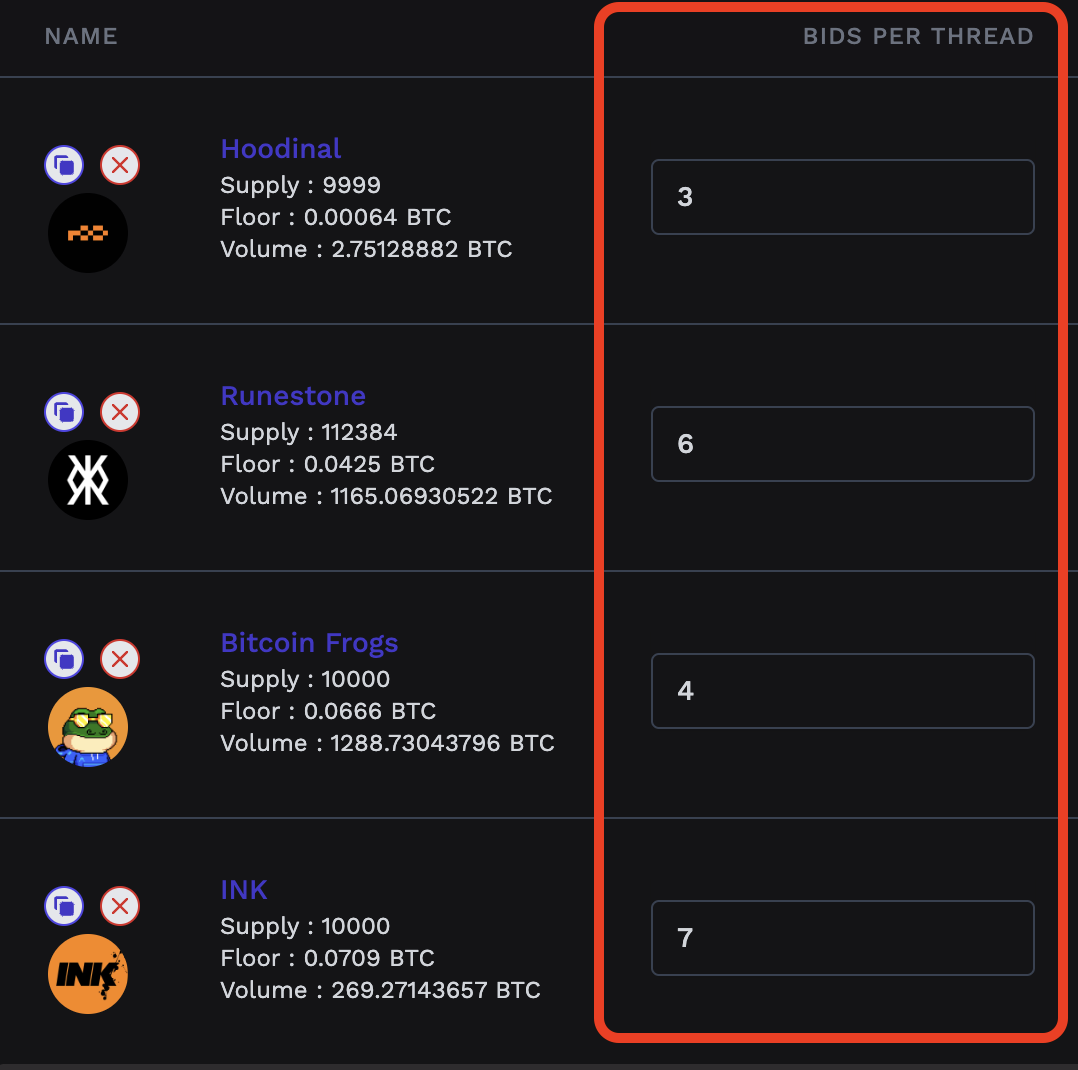Copy the Hoodinal collection row
This screenshot has height=1070, width=1078.
64,164
